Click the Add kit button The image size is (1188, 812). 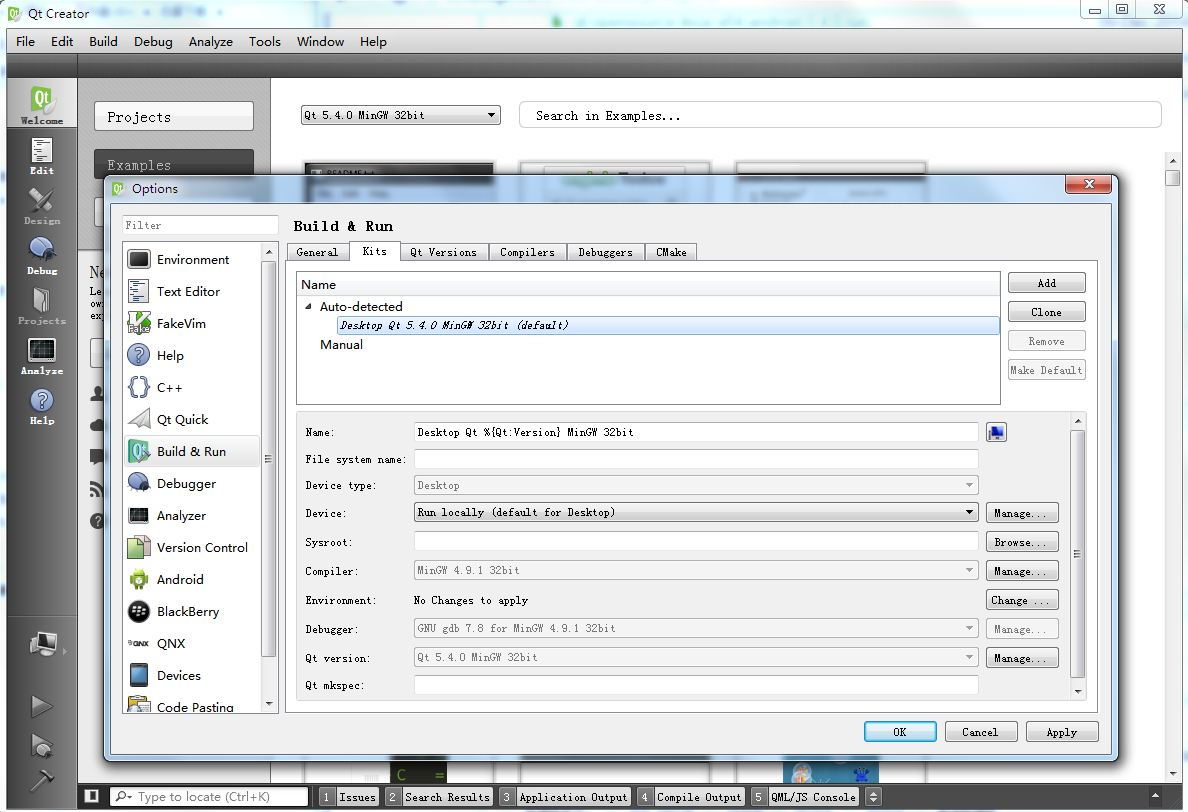pyautogui.click(x=1046, y=283)
